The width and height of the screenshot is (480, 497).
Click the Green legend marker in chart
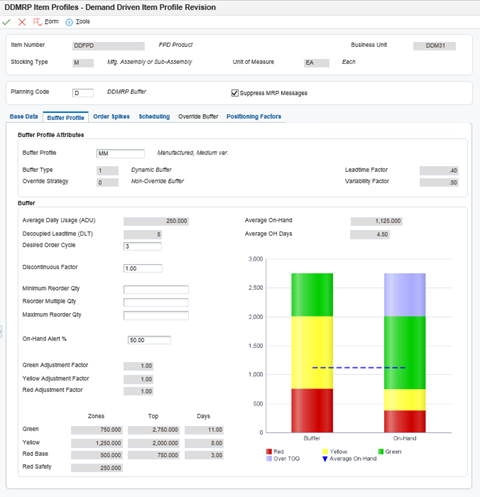pos(381,451)
